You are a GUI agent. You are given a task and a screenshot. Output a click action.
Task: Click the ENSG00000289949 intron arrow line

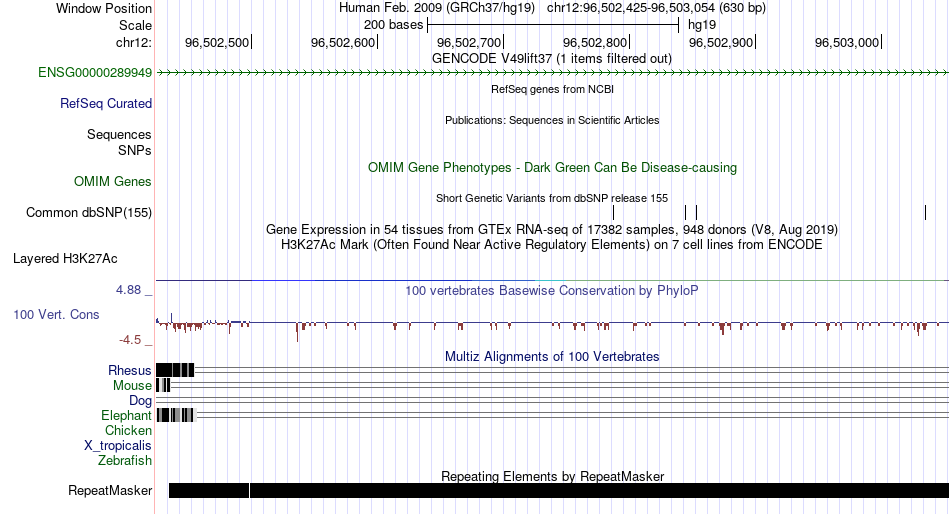pyautogui.click(x=552, y=73)
